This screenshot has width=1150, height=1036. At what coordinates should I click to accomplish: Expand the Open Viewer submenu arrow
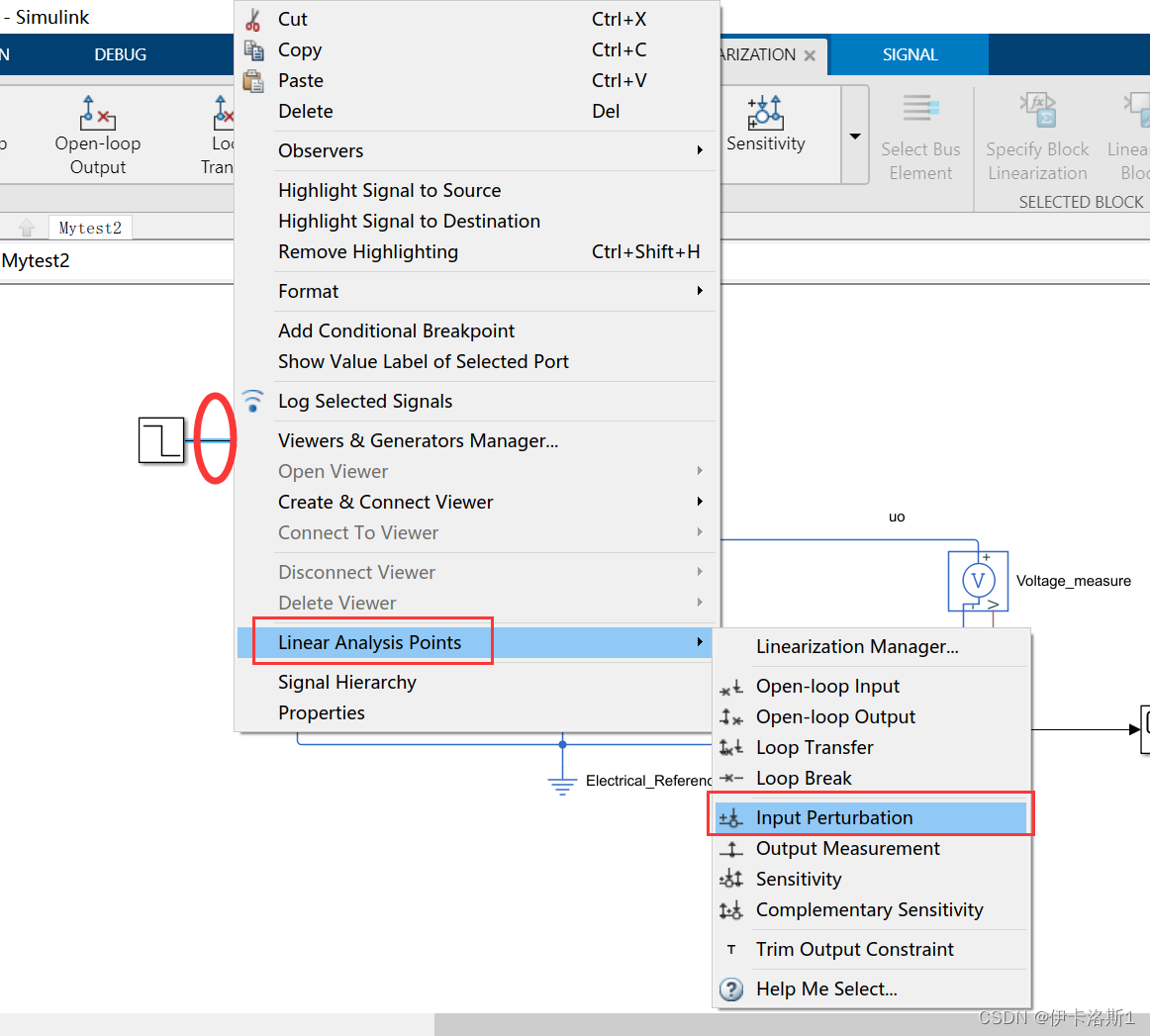point(700,471)
